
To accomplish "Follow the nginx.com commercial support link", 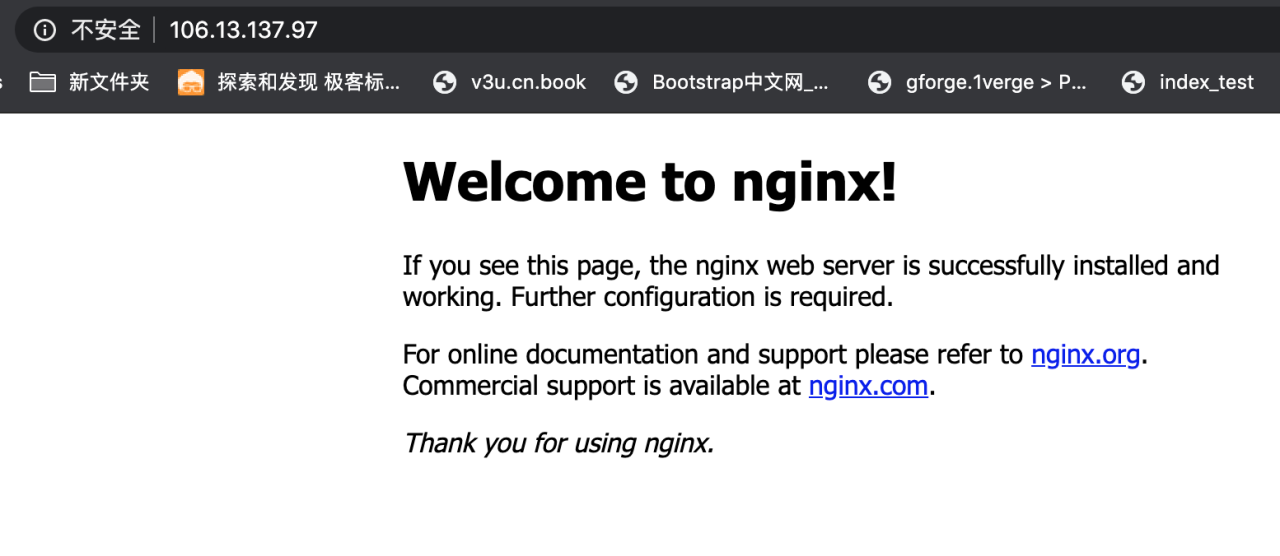I will pos(868,386).
